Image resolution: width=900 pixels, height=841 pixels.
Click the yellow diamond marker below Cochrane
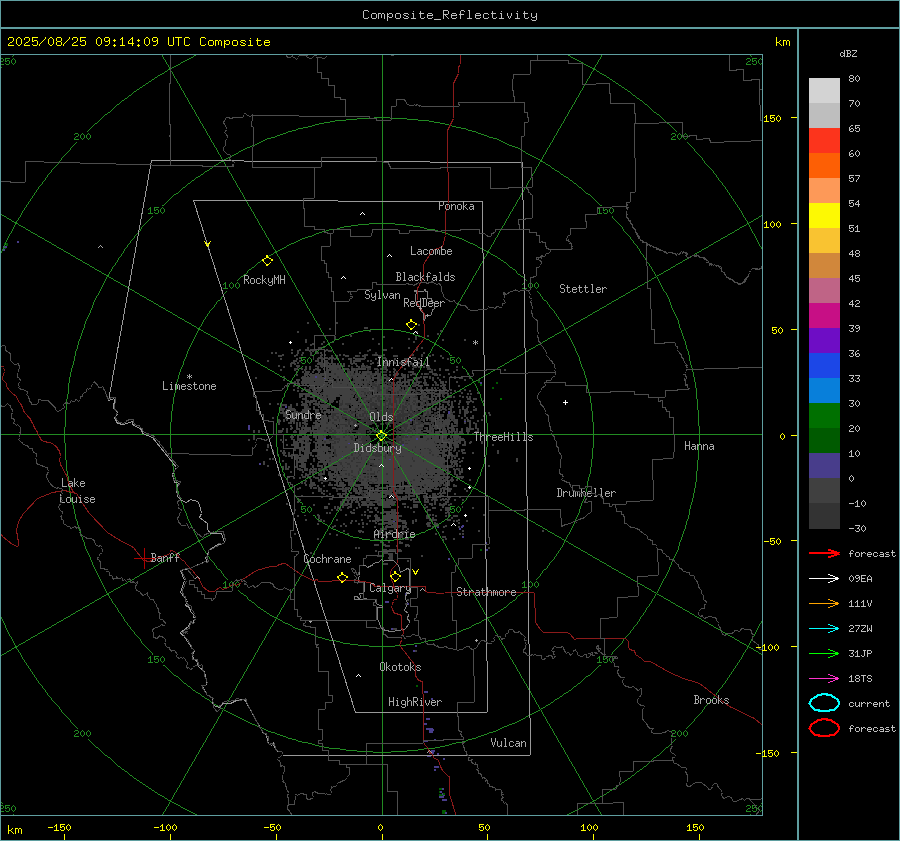343,577
